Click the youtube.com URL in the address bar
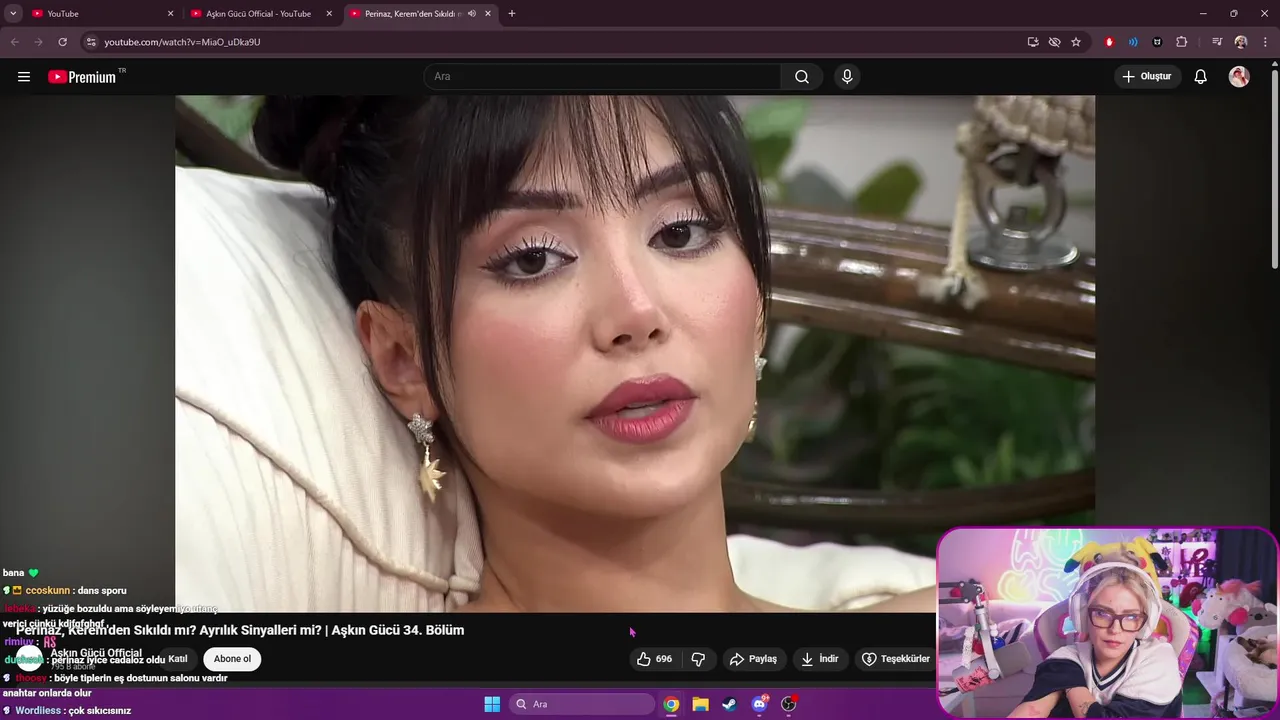This screenshot has width=1280, height=720. click(x=182, y=42)
